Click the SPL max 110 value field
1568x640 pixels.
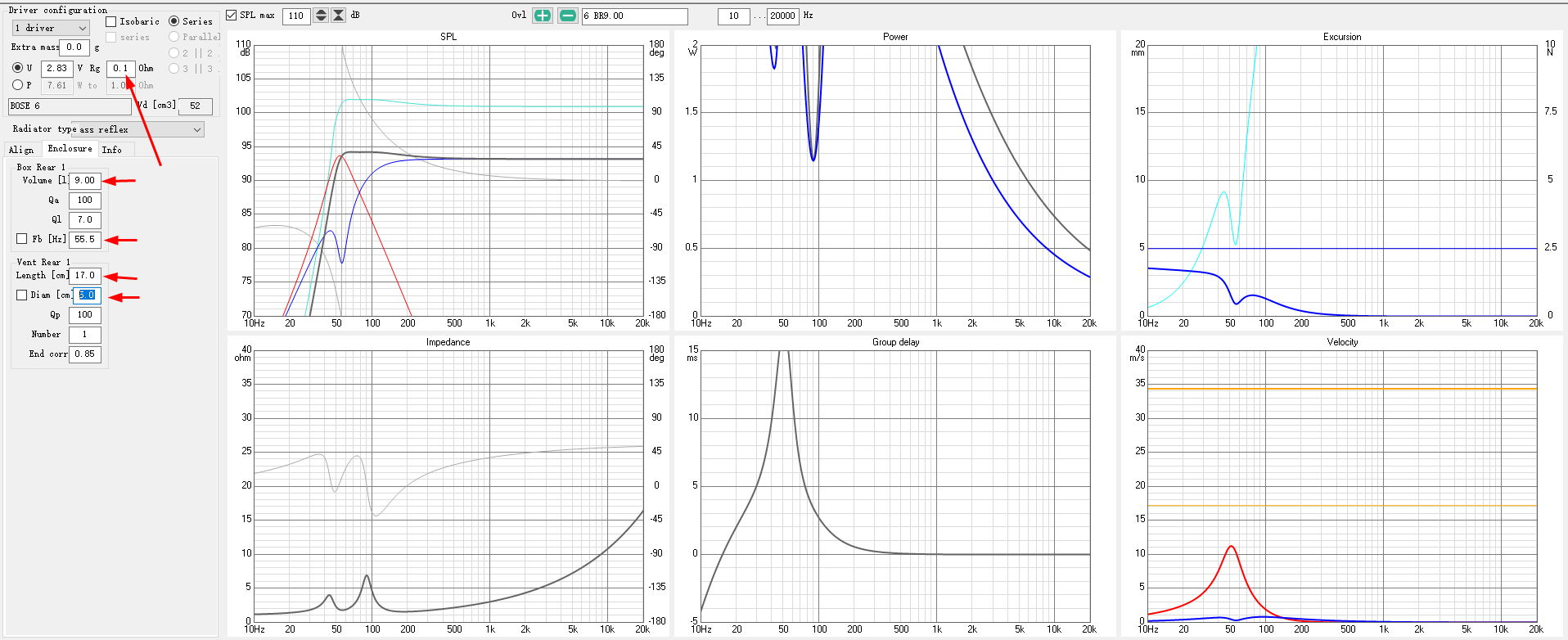pos(296,16)
